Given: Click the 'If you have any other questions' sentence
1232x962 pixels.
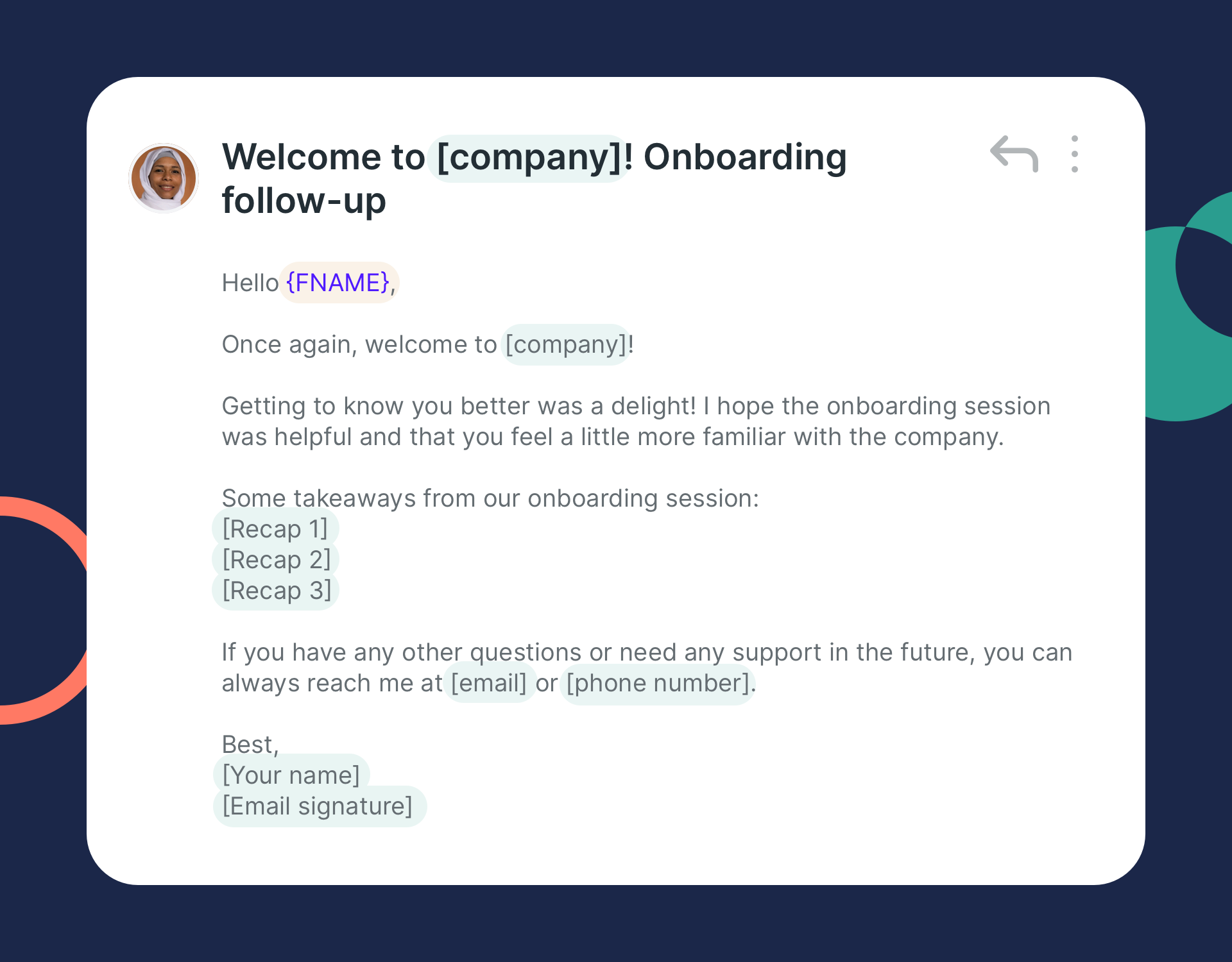Looking at the screenshot, I should pyautogui.click(x=647, y=652).
